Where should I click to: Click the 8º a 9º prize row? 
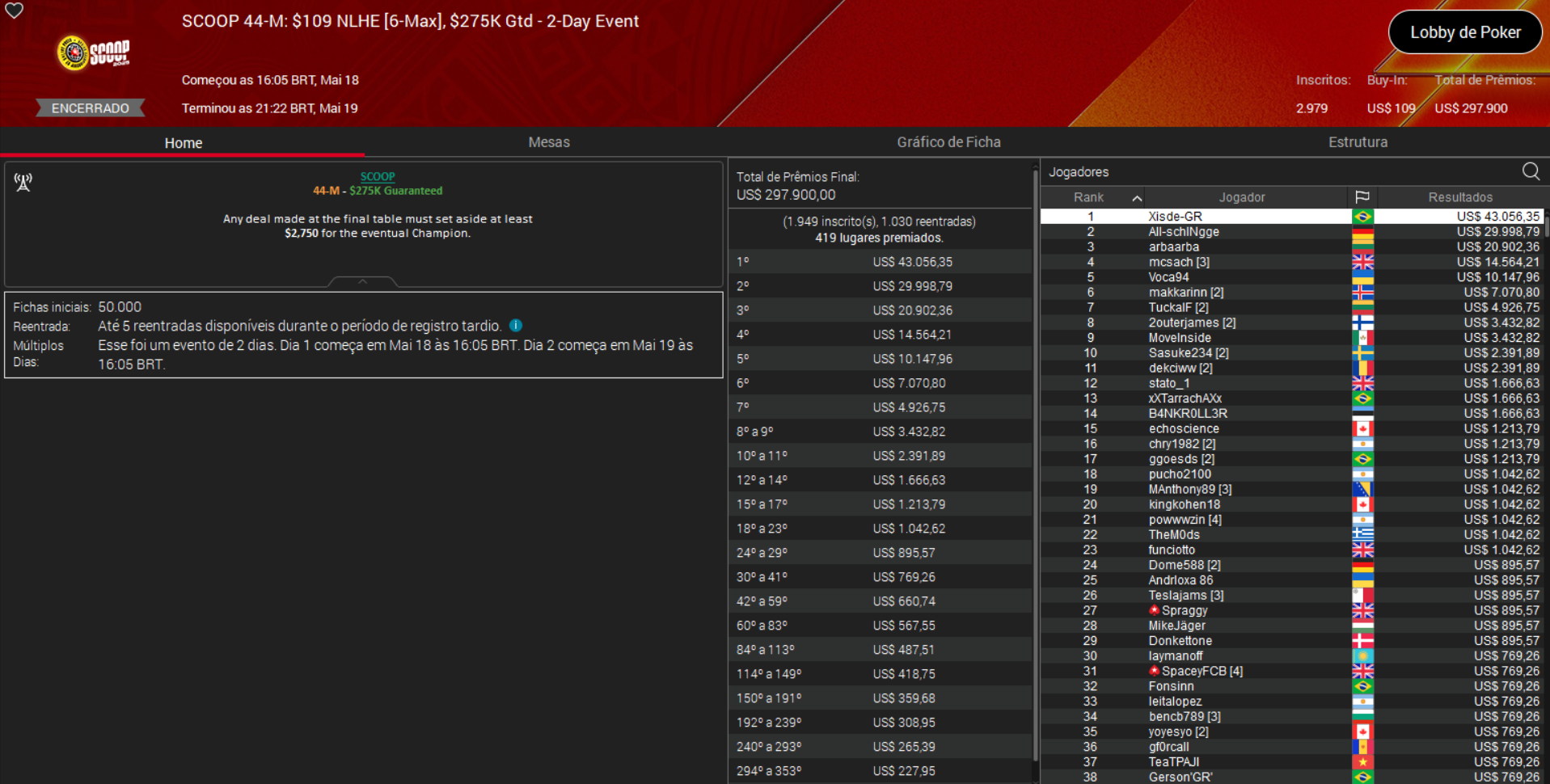pos(880,432)
